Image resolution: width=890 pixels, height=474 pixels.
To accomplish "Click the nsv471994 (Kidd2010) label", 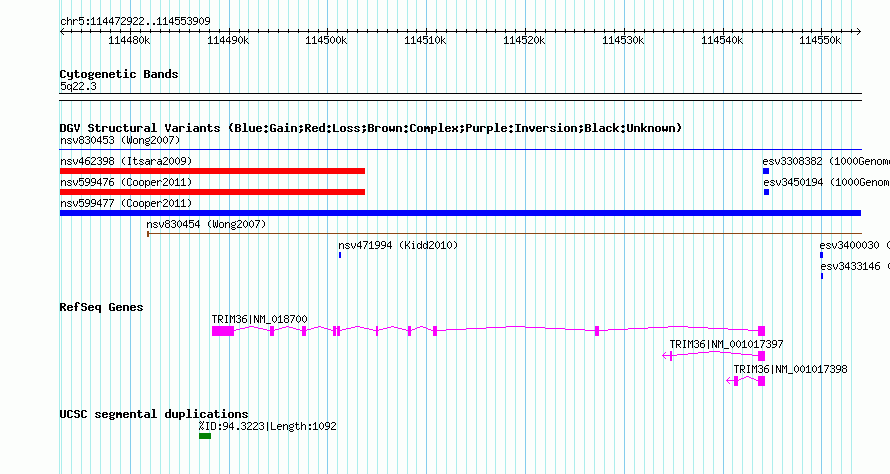I will click(398, 245).
